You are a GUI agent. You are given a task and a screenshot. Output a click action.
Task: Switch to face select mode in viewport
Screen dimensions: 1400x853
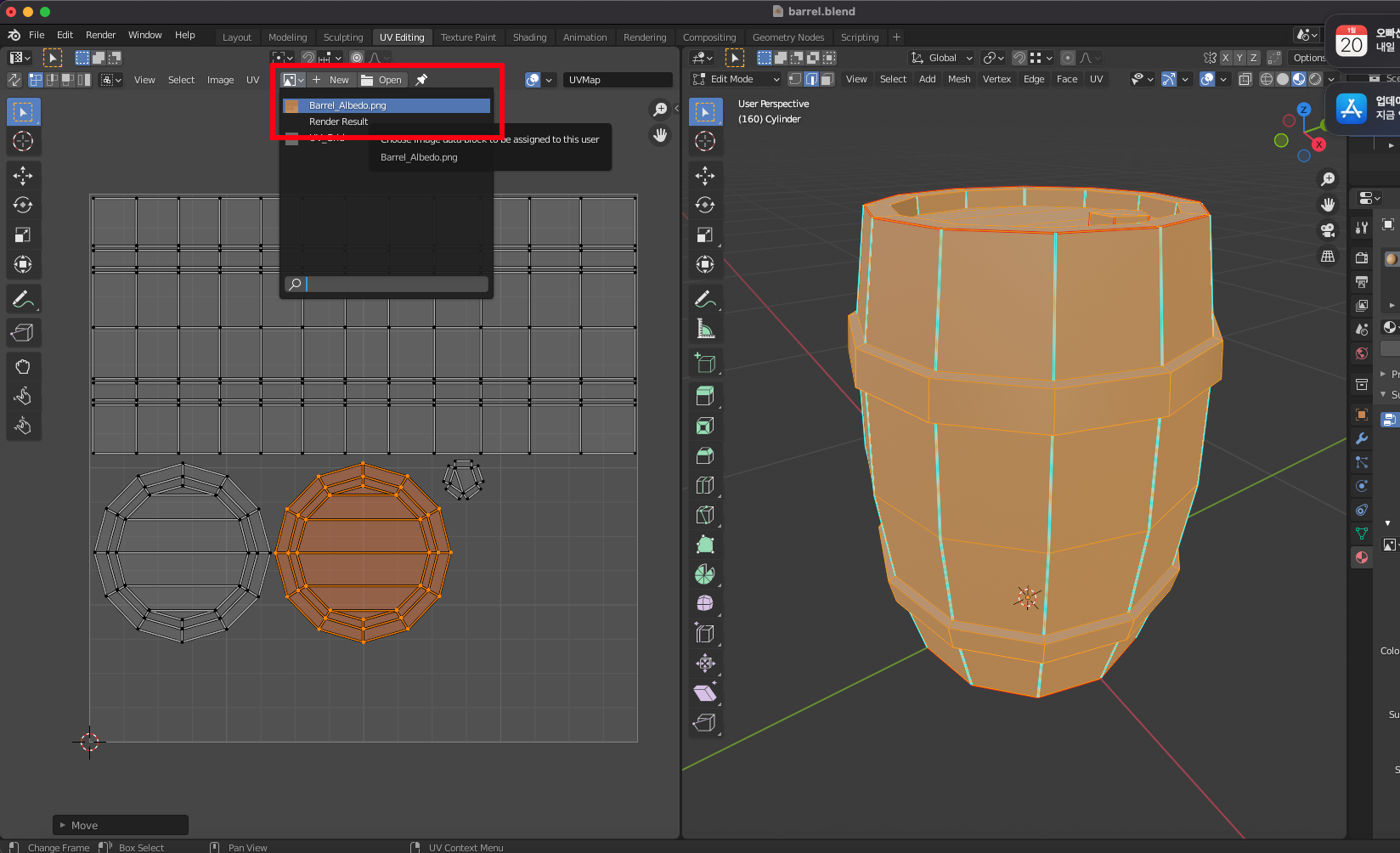click(x=827, y=79)
